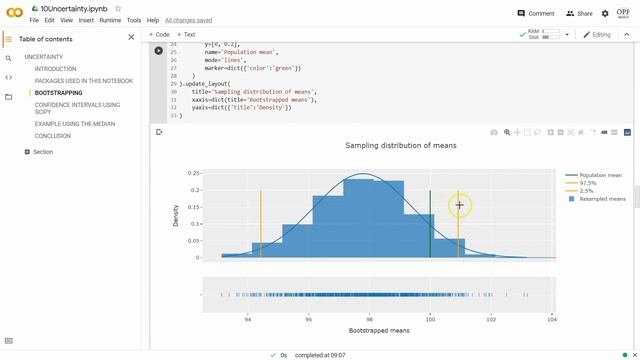
Task: Open the Runtime menu
Action: (110, 20)
